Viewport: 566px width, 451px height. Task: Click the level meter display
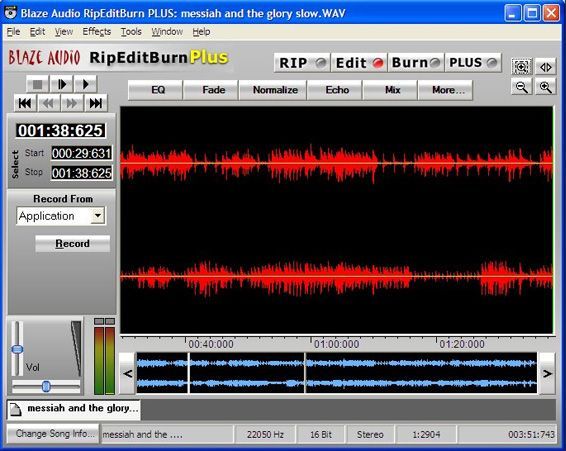pos(104,357)
